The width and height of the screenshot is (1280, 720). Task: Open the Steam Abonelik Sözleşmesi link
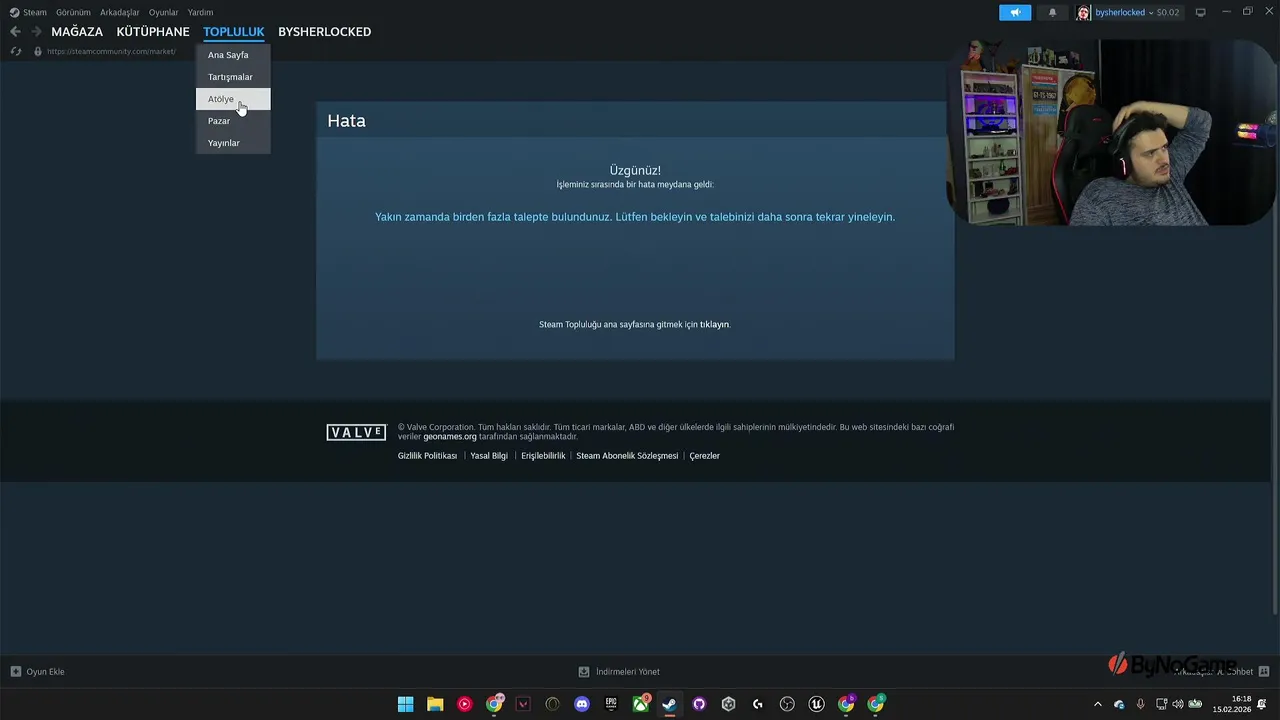[627, 456]
